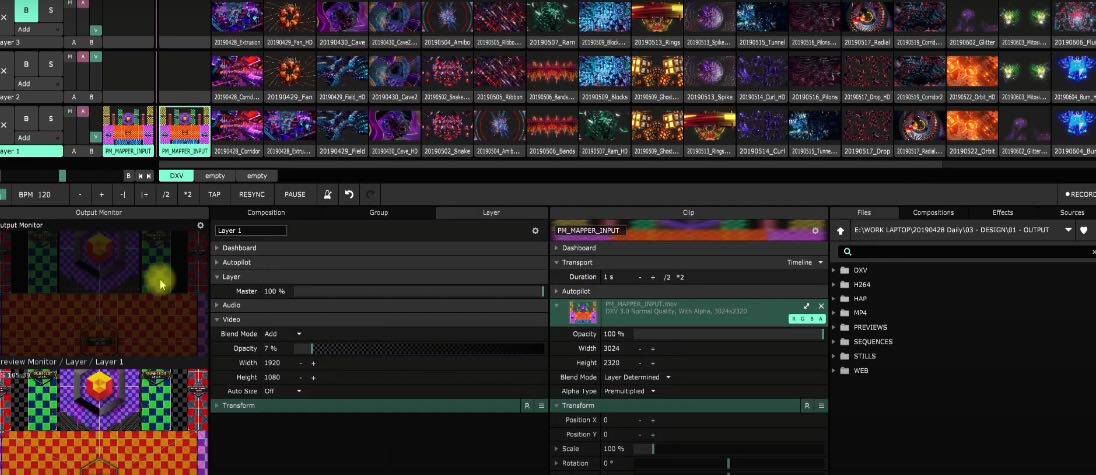
Task: Toggle bypass B on Layer 1
Action: point(27,118)
